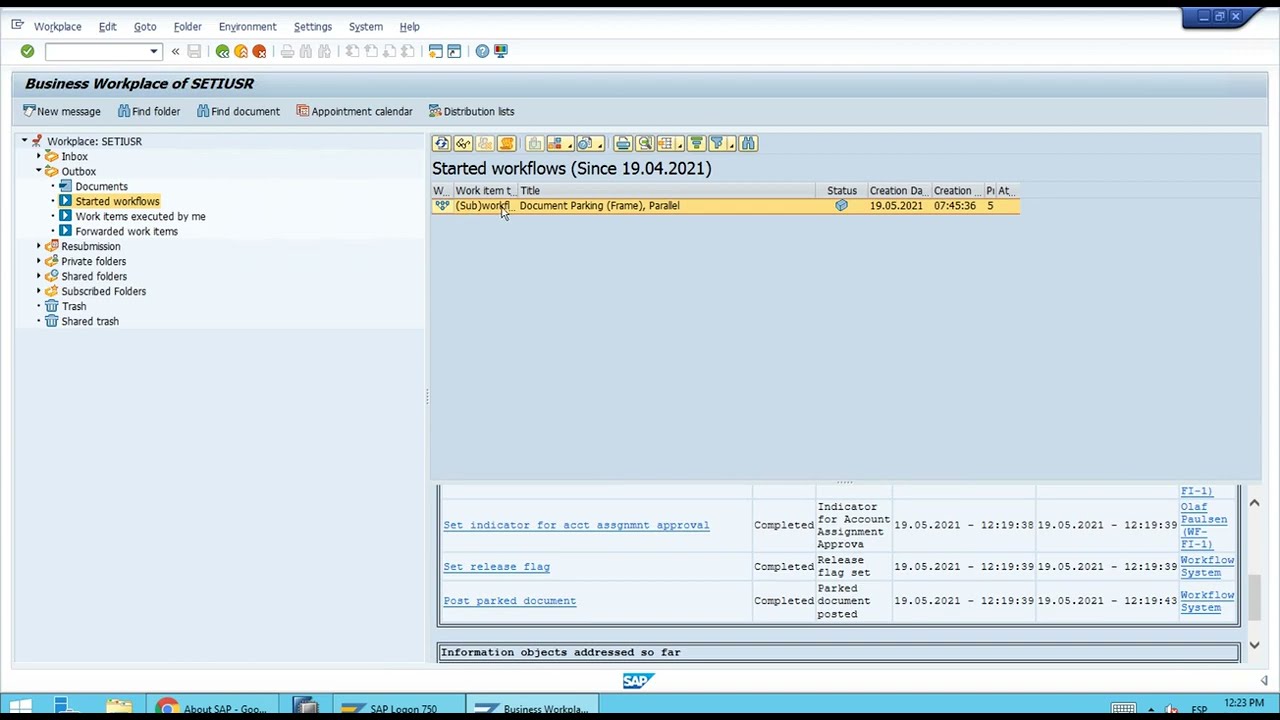Click the Customize Local Layout monitor icon
Viewport: 1280px width, 720px height.
[501, 51]
